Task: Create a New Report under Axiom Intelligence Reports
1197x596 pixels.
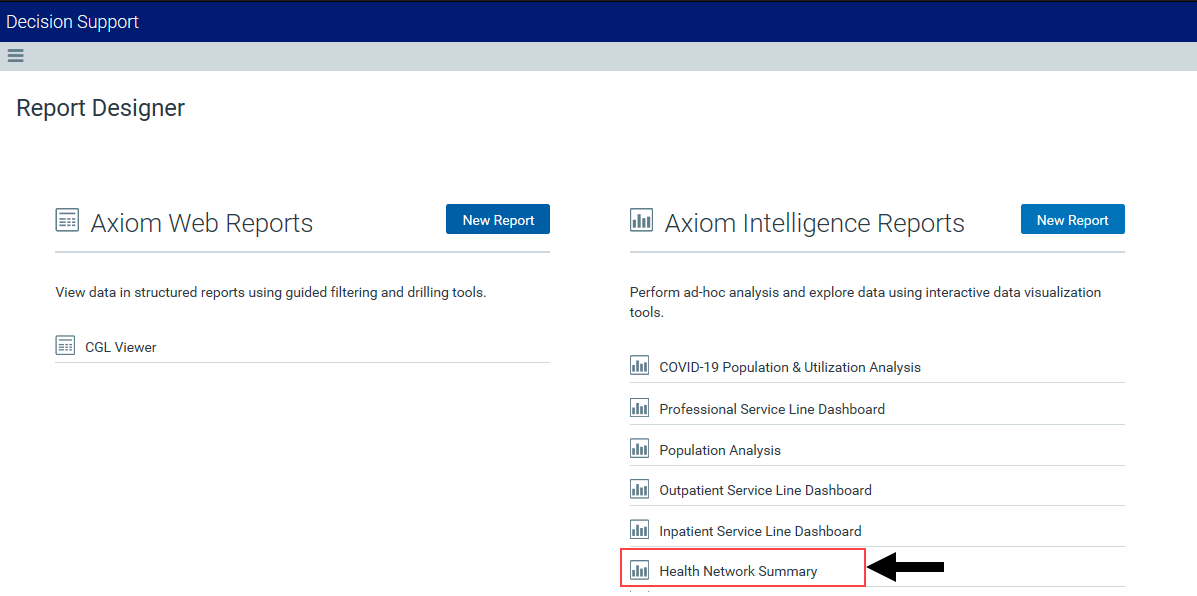Action: 1073,219
